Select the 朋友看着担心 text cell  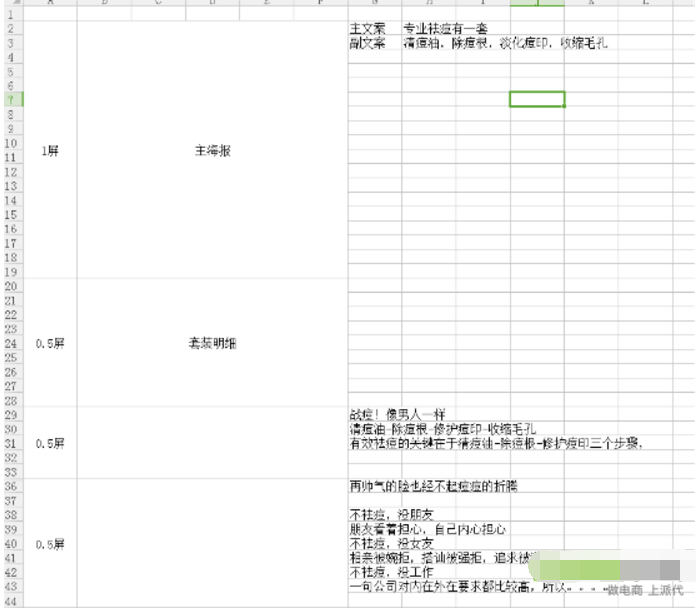(414, 530)
